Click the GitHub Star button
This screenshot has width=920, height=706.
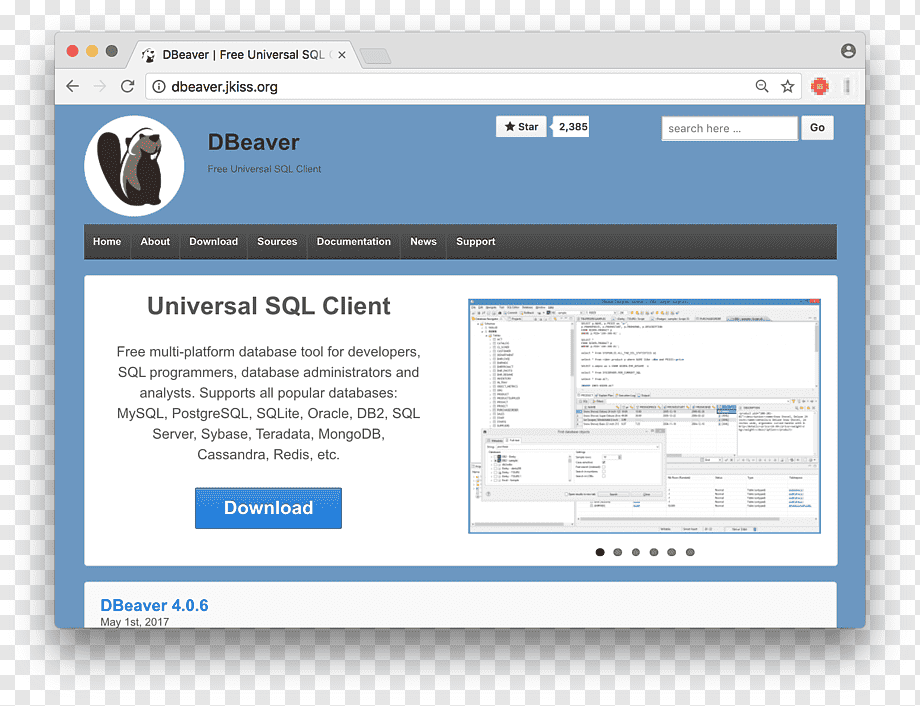[x=521, y=127]
